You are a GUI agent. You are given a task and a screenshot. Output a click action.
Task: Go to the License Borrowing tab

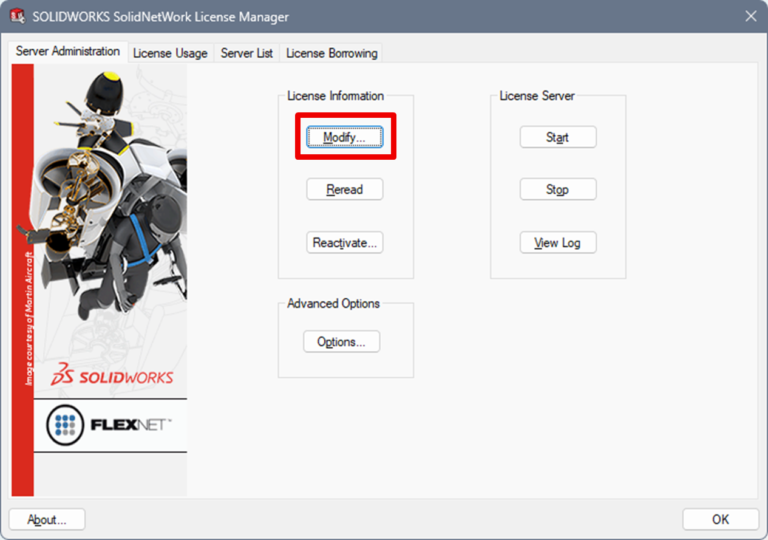click(332, 53)
